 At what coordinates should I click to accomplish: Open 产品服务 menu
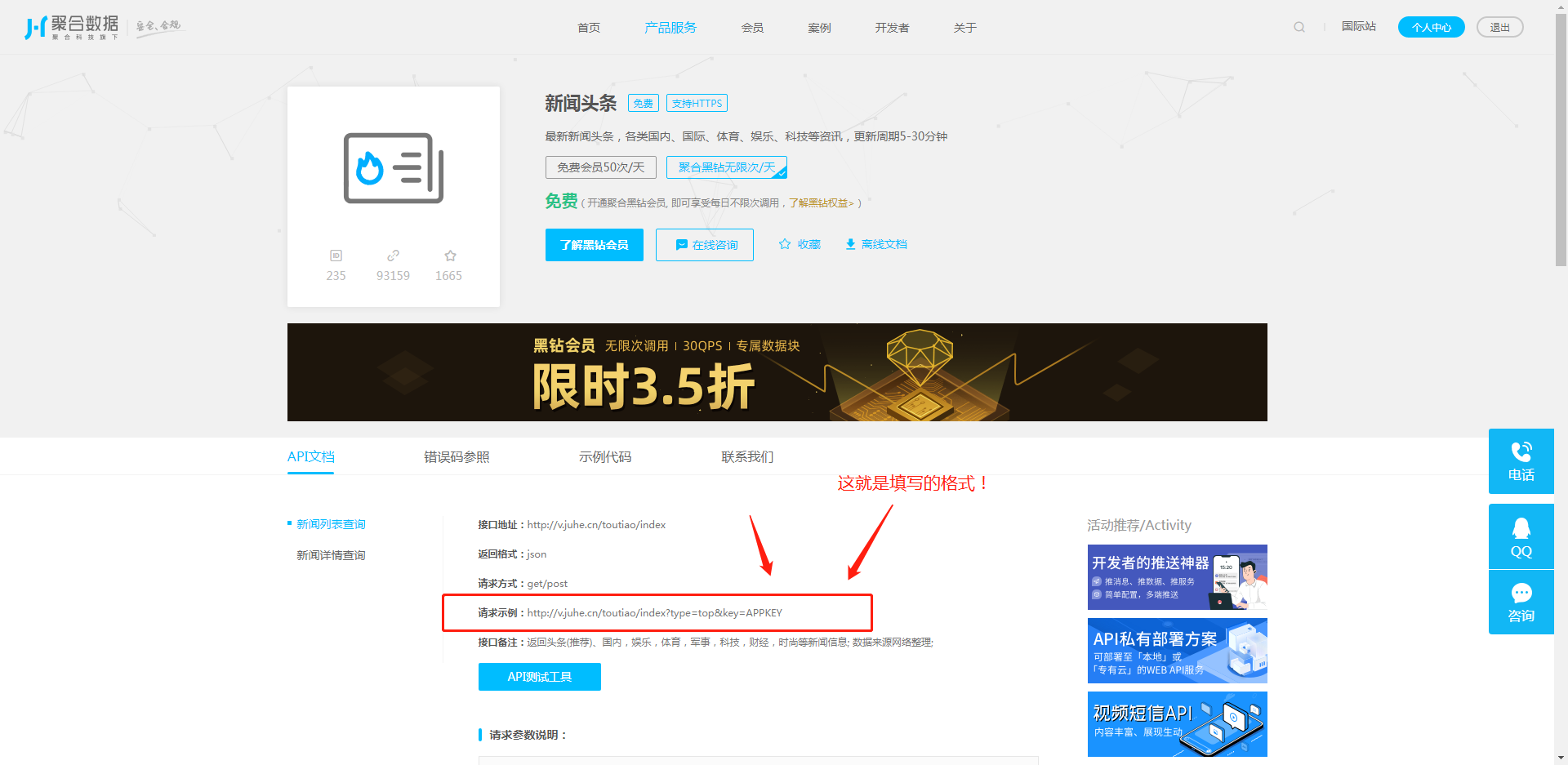[670, 28]
